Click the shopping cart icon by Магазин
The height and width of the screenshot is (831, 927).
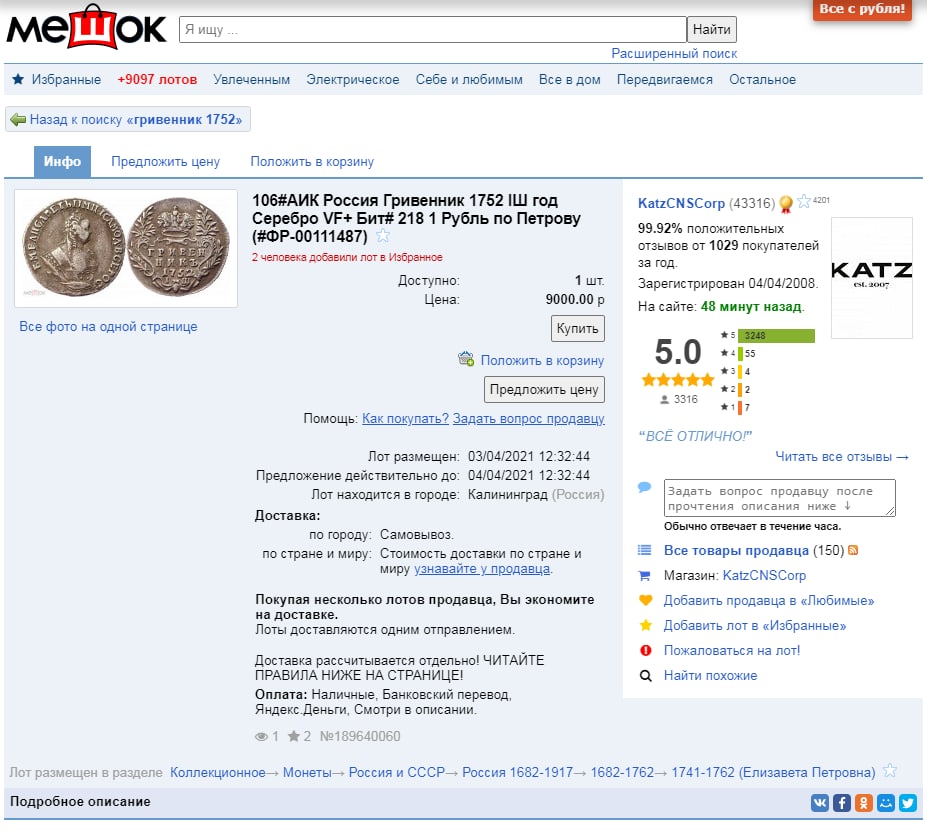[x=645, y=576]
